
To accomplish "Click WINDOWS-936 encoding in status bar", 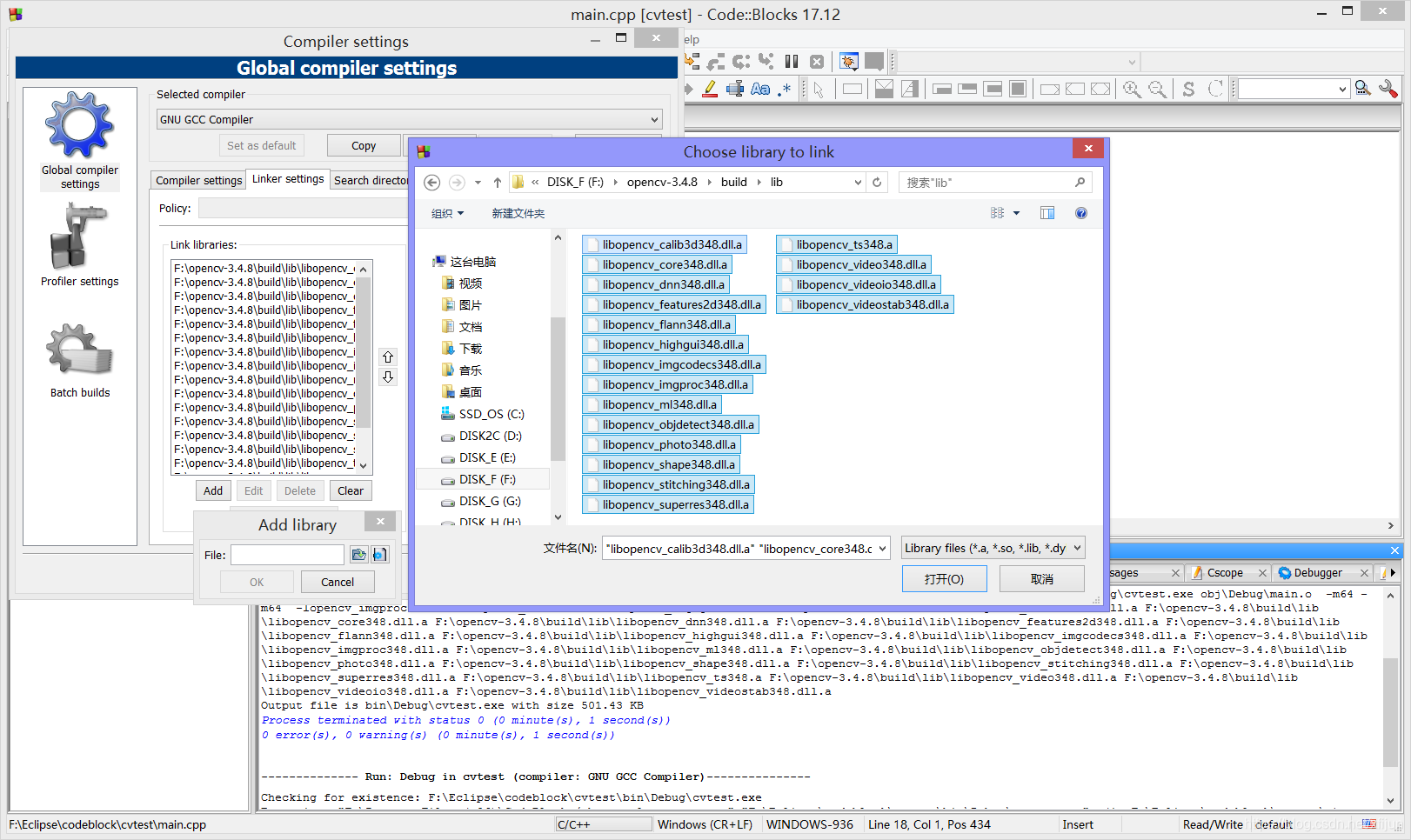I will tap(809, 824).
